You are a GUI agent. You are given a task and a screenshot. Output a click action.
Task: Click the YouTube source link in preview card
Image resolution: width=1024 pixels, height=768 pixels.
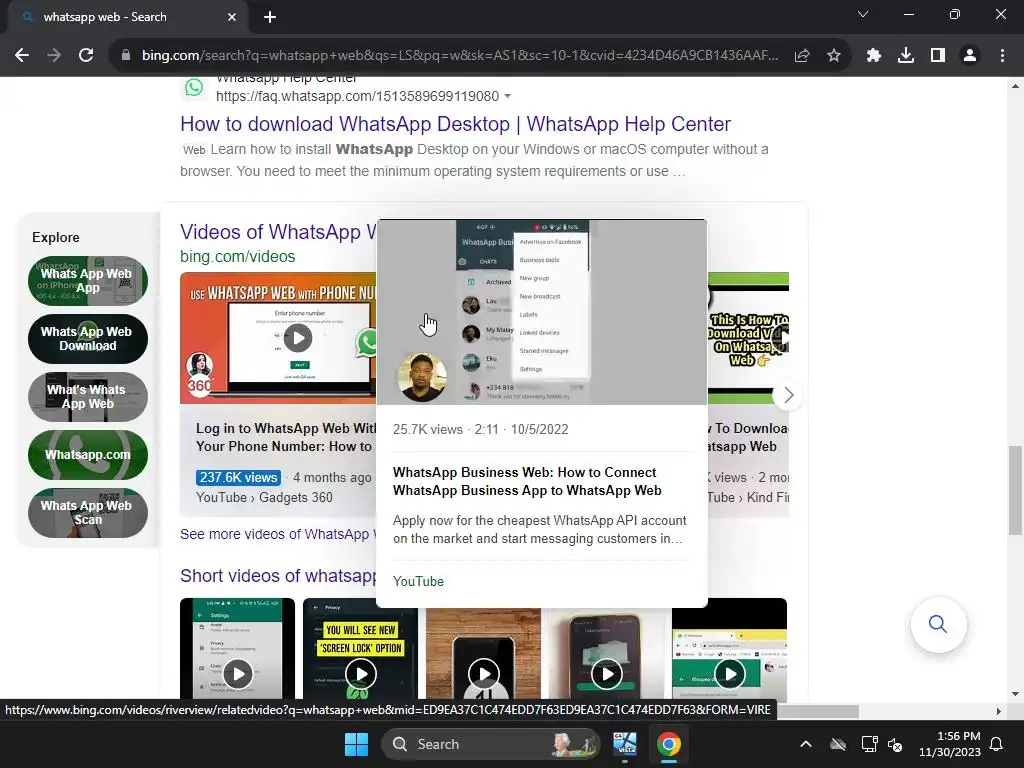pos(419,581)
